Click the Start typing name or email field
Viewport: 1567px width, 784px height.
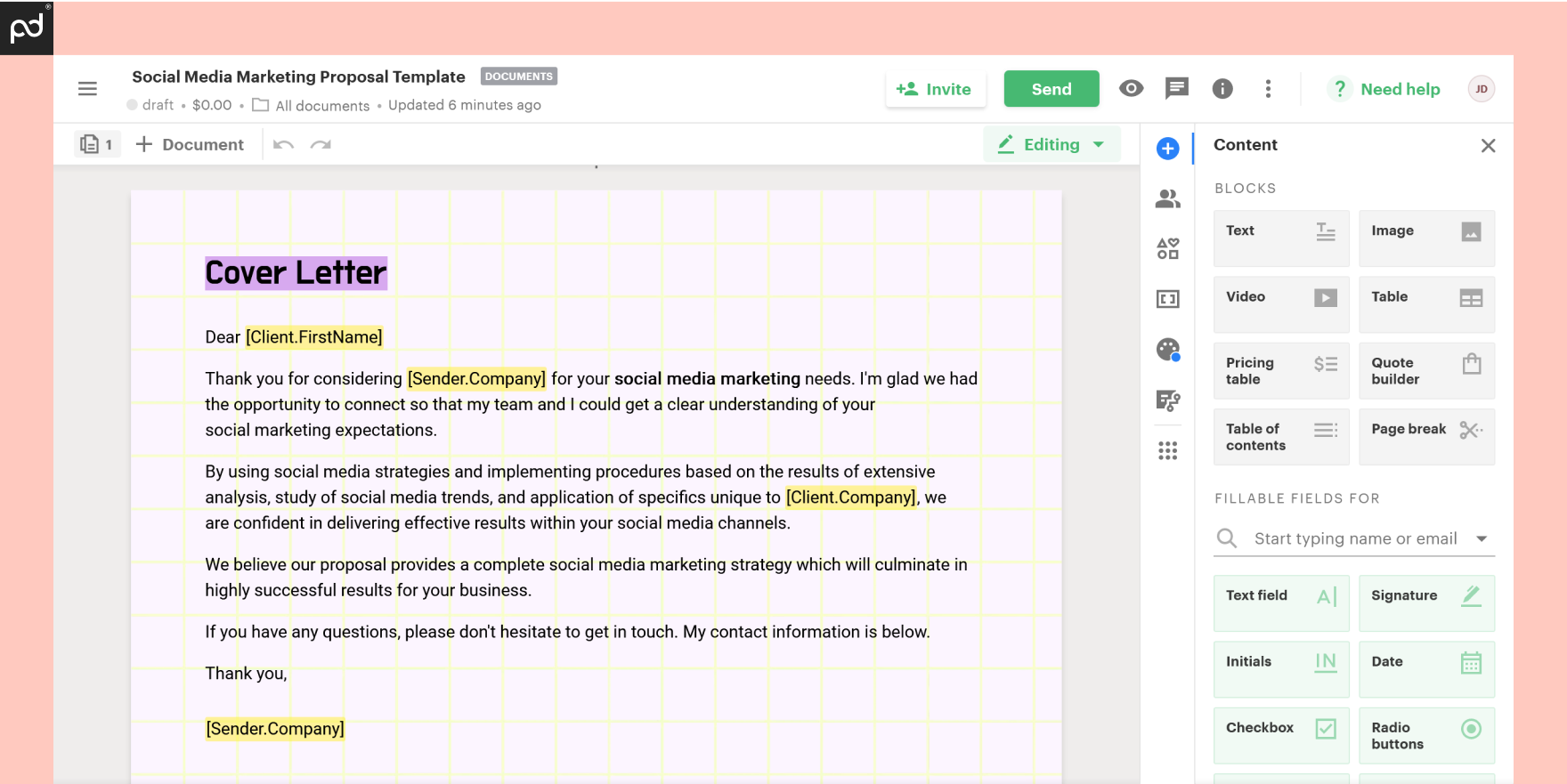(x=1355, y=538)
